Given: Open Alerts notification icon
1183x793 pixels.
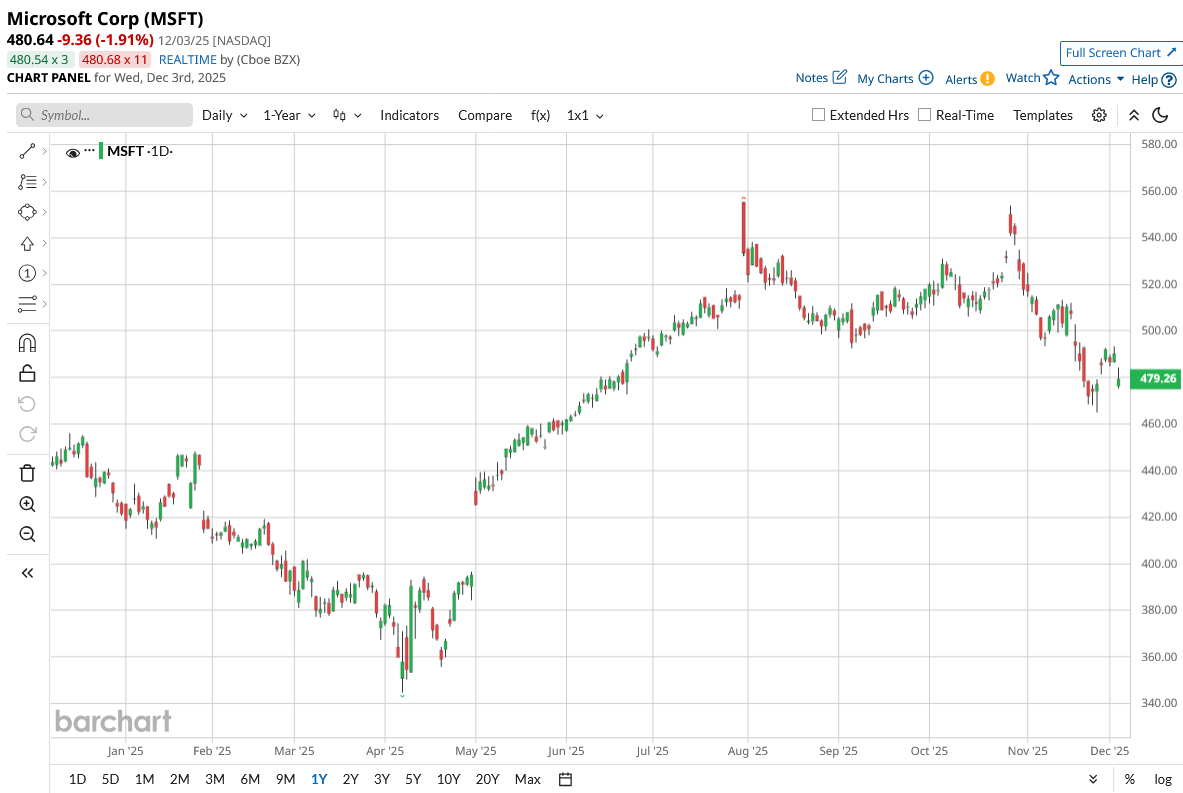Looking at the screenshot, I should 987,79.
